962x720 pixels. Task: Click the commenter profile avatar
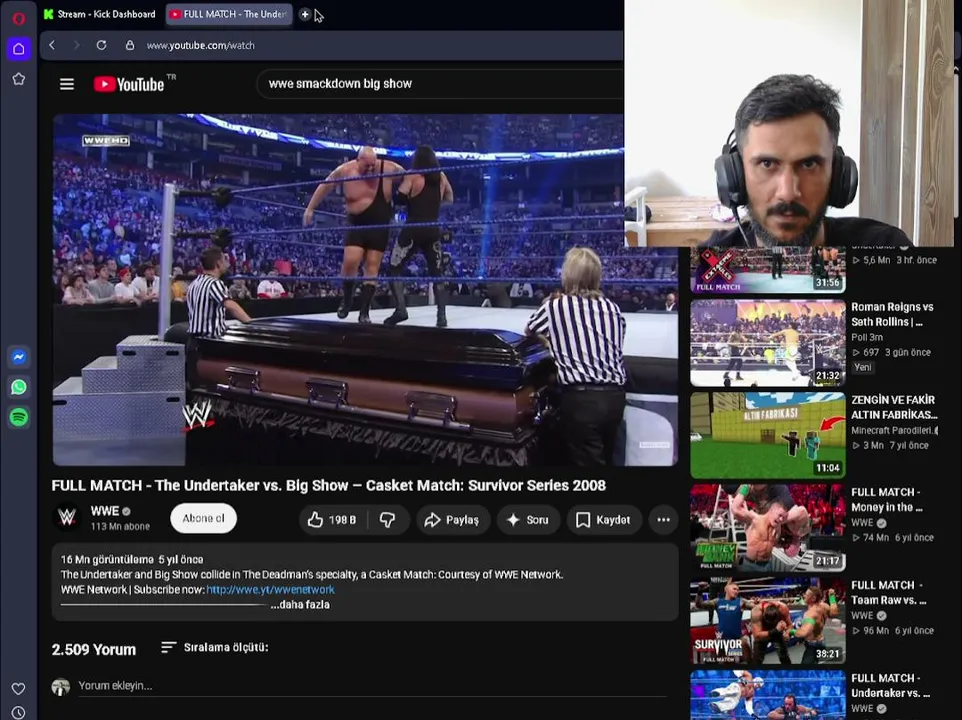(61, 686)
